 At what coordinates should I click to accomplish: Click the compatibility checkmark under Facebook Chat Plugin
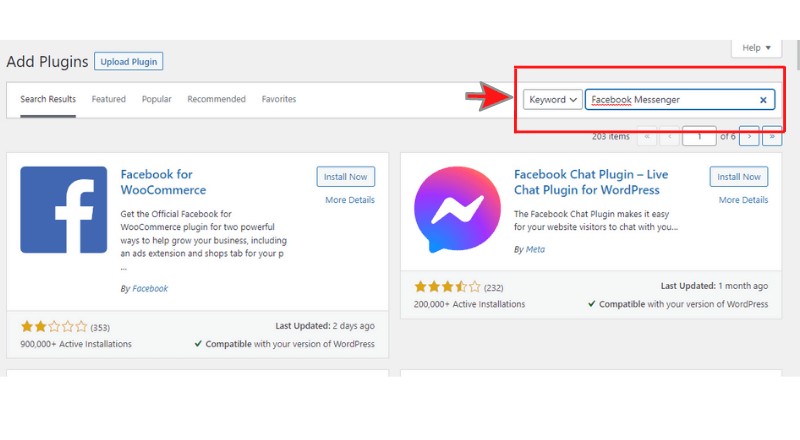[x=591, y=304]
